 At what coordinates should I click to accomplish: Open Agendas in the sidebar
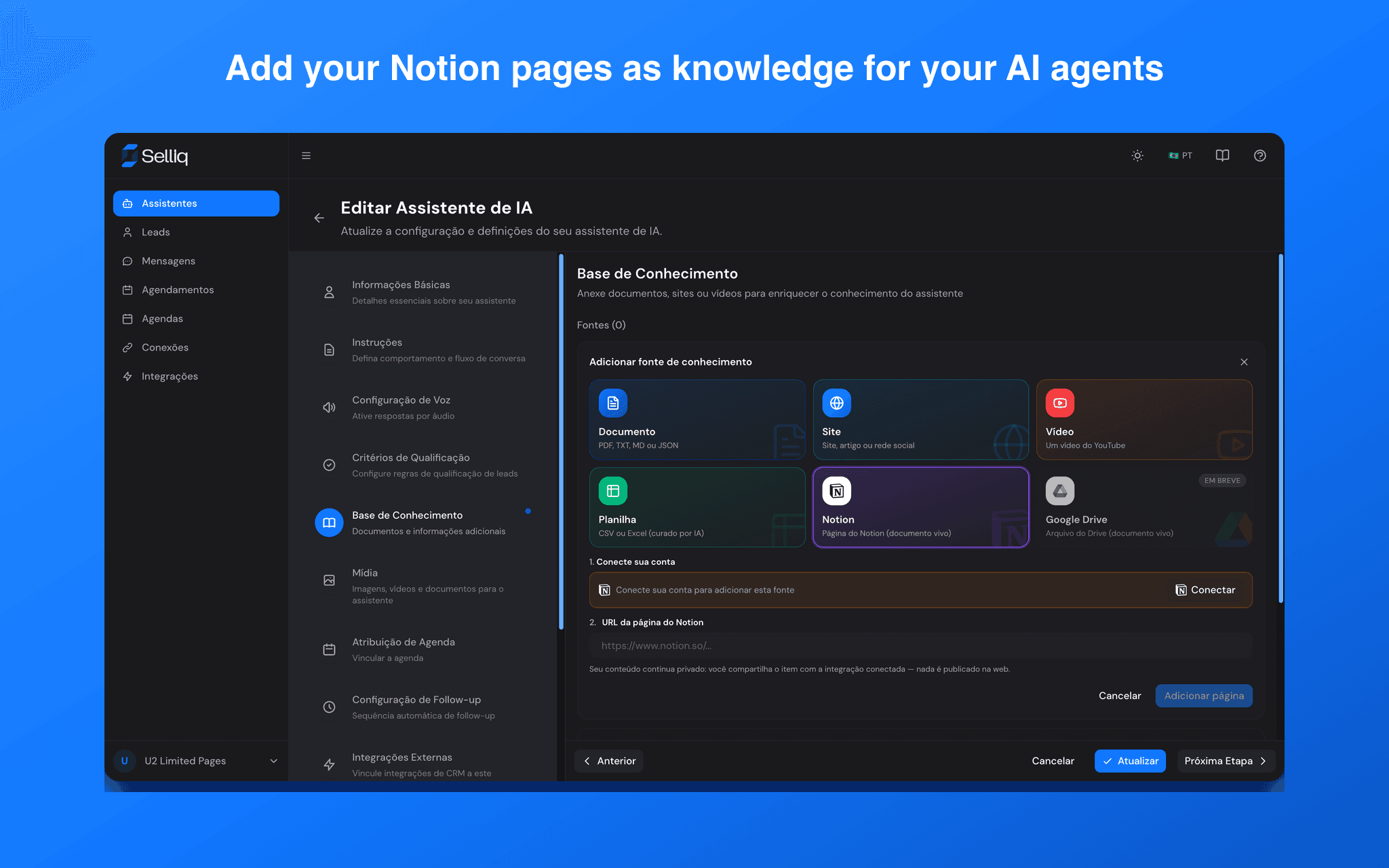(x=196, y=319)
